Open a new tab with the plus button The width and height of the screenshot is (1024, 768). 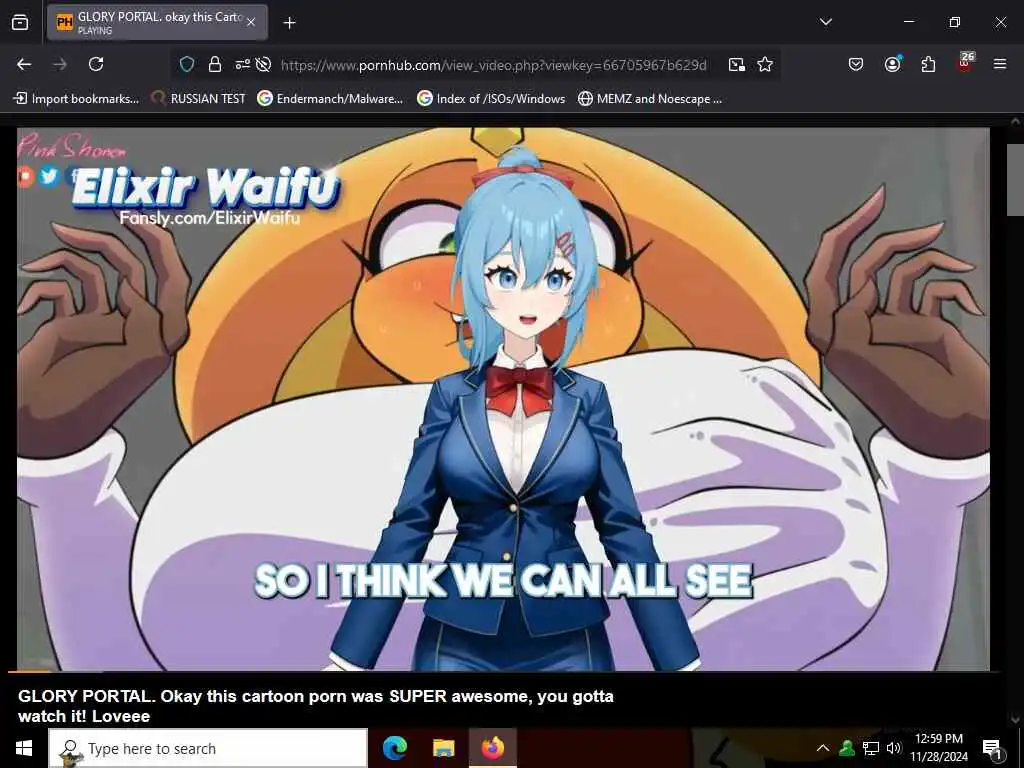(x=289, y=23)
